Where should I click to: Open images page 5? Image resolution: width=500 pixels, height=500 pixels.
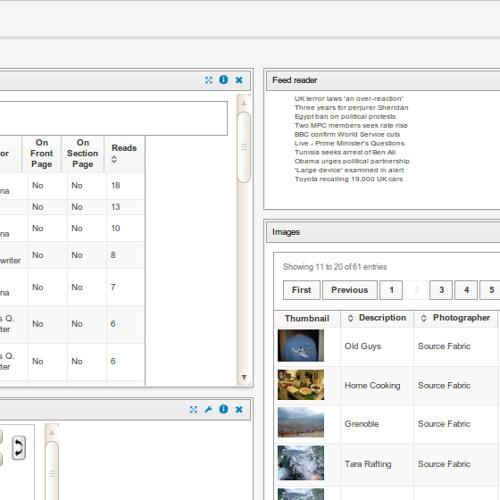pos(491,290)
